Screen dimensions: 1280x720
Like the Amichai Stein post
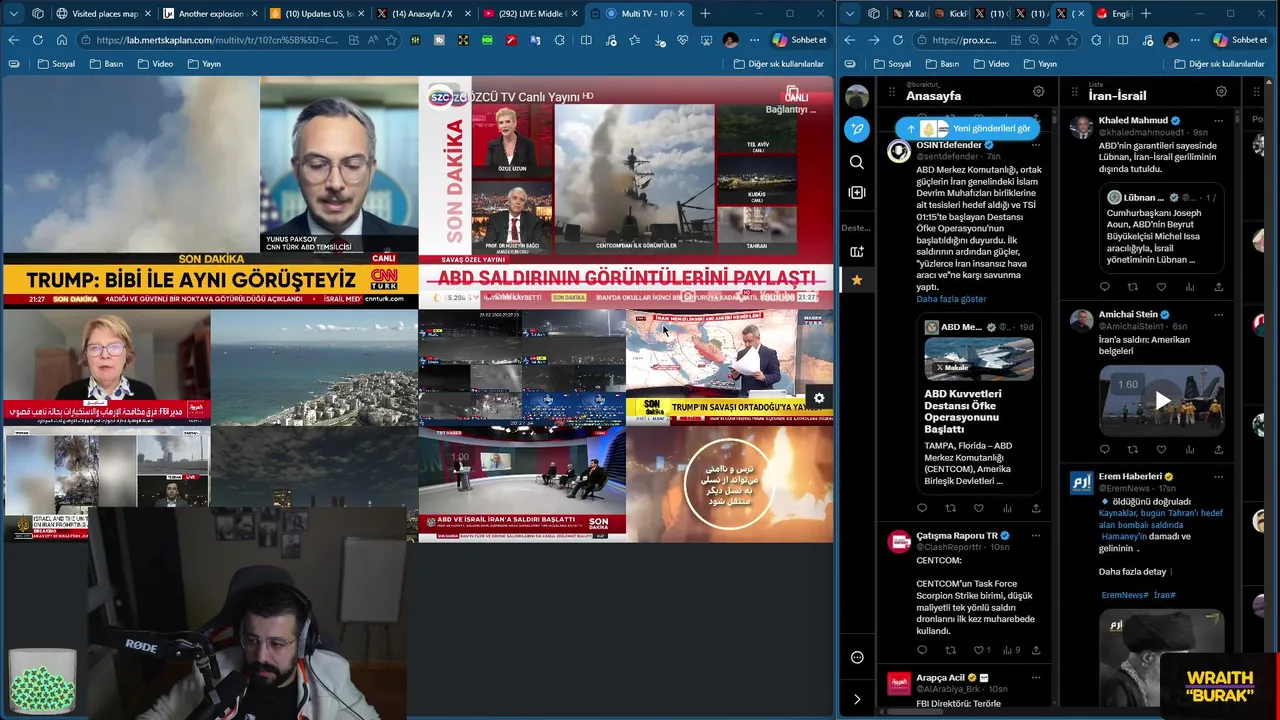[x=1161, y=450]
